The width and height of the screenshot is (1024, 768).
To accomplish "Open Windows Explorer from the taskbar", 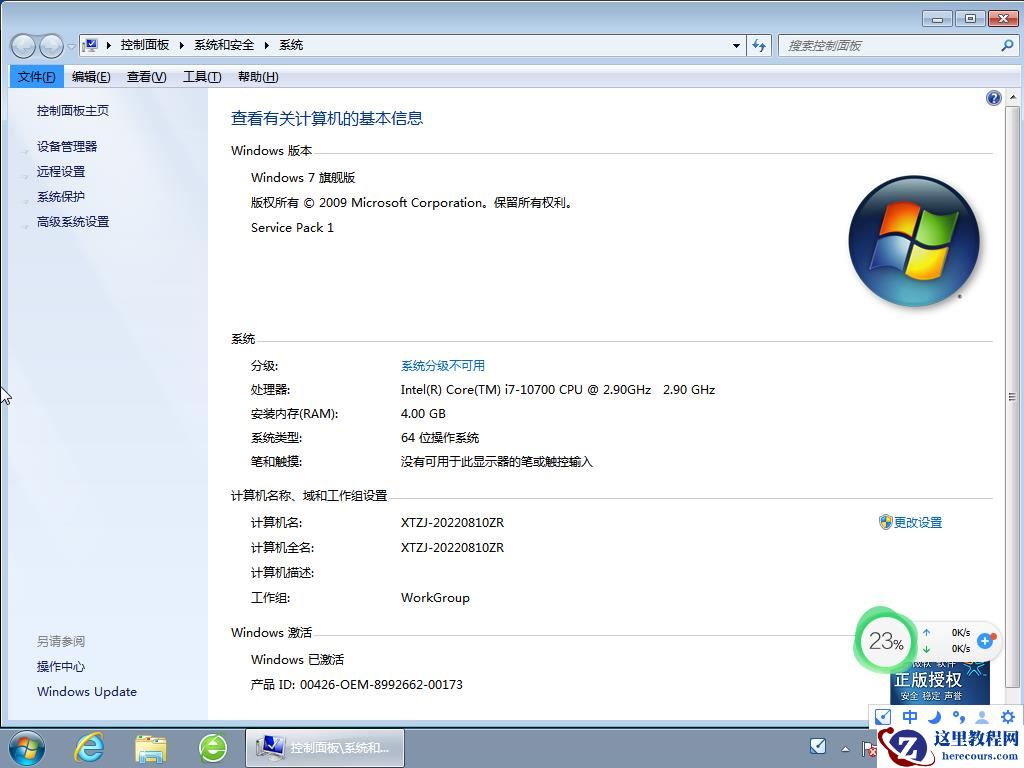I will [150, 747].
